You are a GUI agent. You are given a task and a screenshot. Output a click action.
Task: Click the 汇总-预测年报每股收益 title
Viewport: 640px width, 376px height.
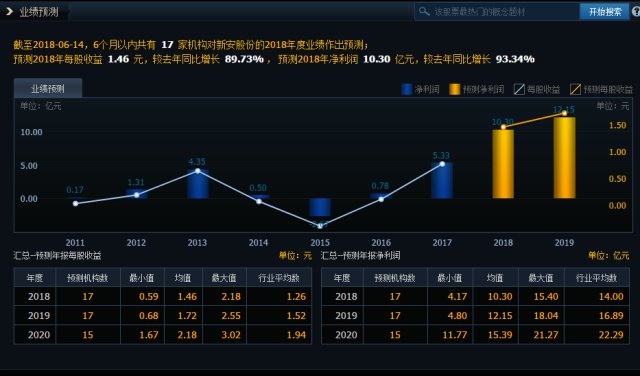(57, 256)
